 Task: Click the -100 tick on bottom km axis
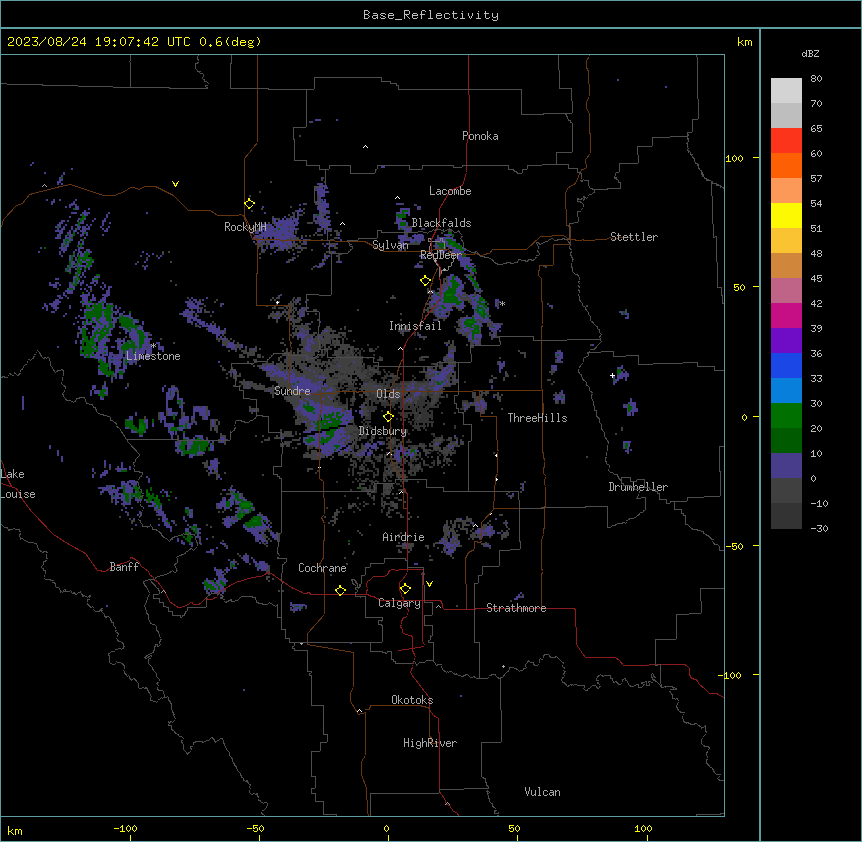125,829
